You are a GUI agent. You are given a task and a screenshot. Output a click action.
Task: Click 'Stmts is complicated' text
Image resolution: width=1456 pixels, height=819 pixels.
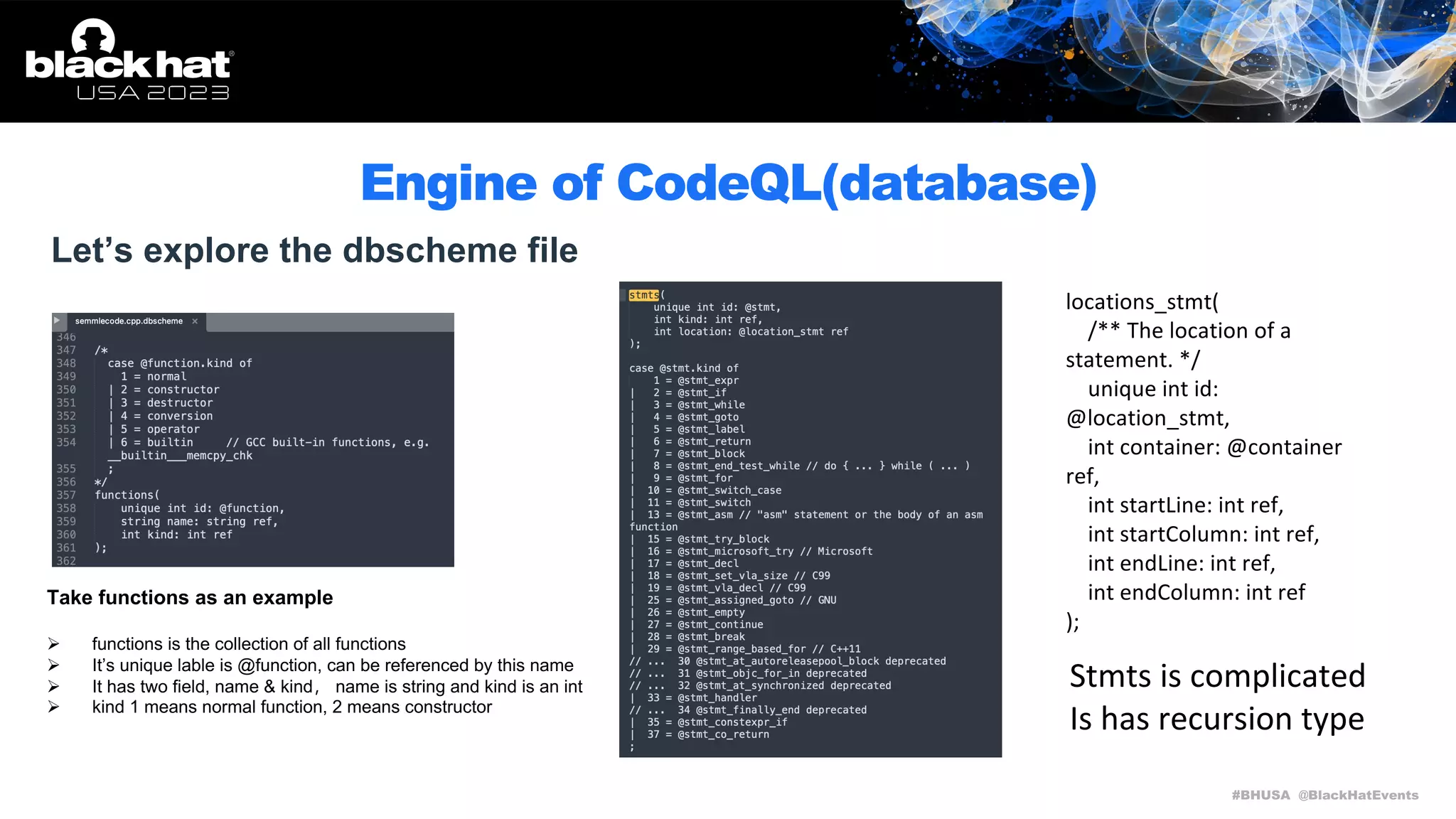pos(1217,676)
